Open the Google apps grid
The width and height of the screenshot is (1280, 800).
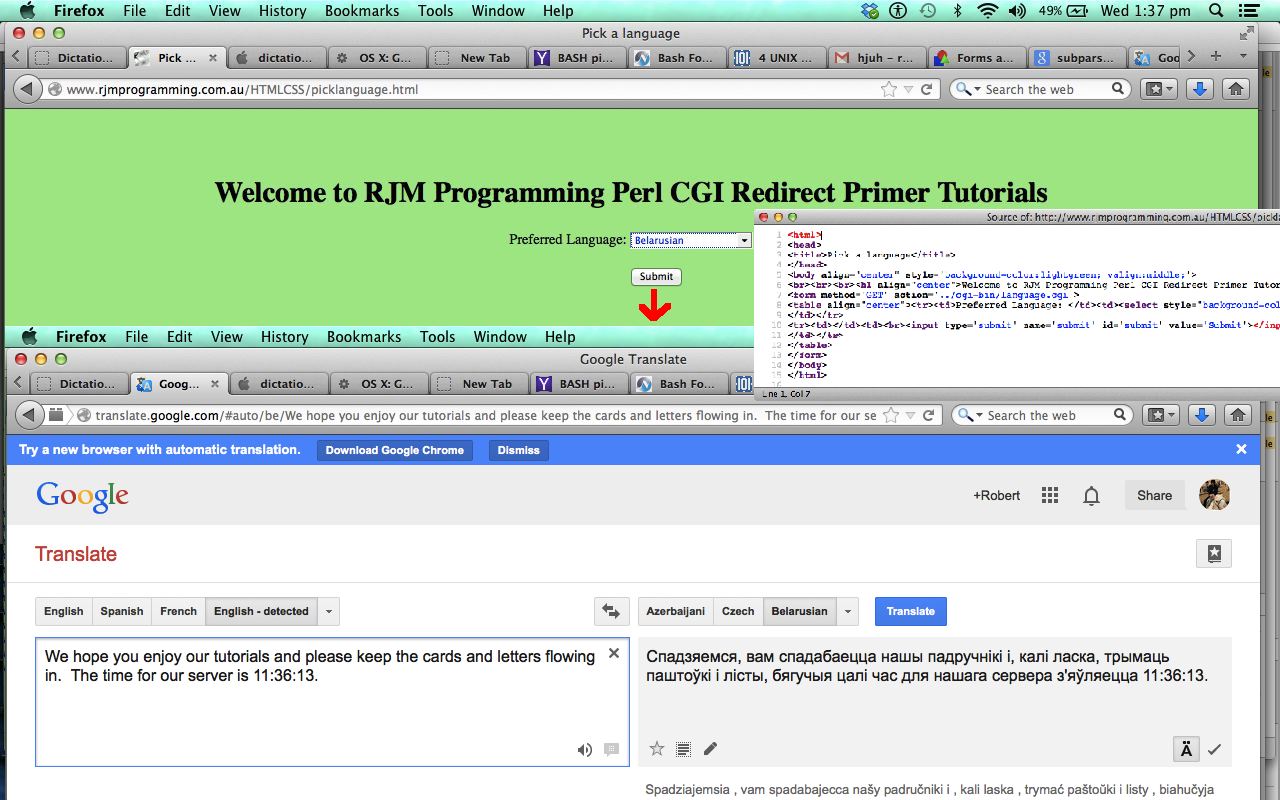click(1049, 494)
